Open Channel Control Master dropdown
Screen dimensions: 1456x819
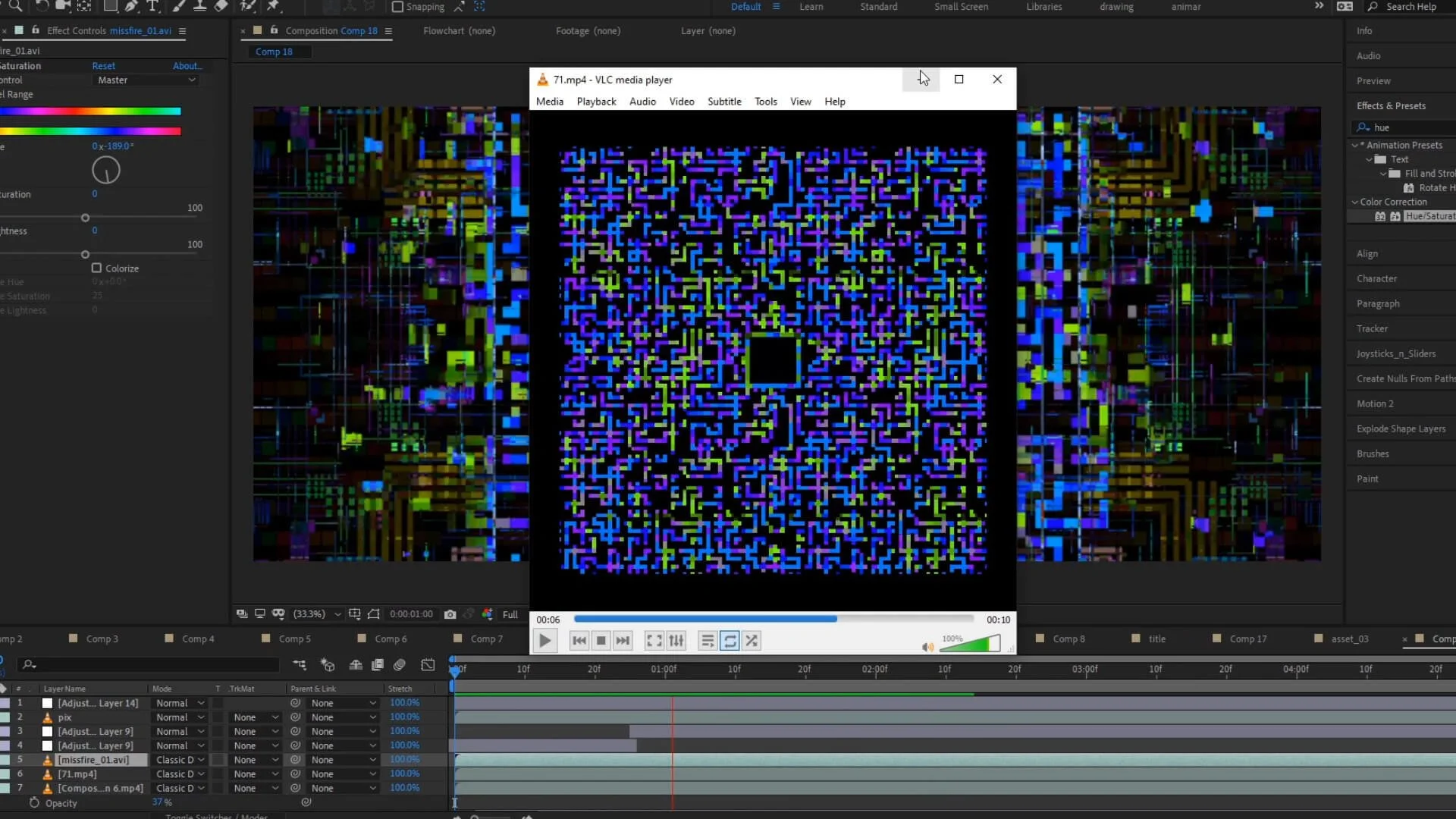tap(146, 80)
